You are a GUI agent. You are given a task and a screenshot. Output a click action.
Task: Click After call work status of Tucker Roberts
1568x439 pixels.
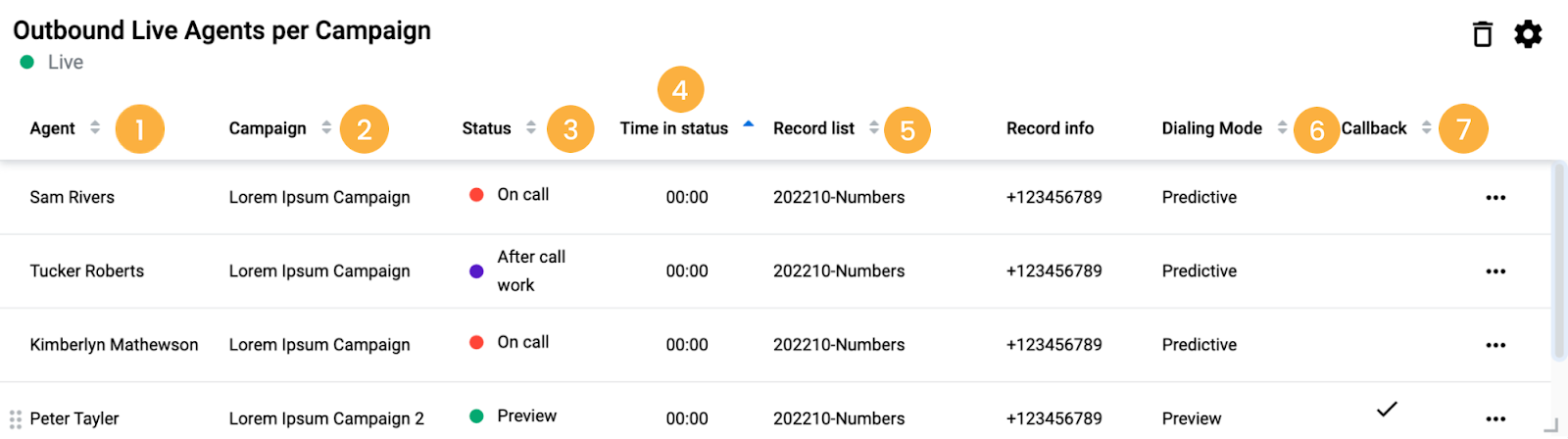[x=531, y=270]
